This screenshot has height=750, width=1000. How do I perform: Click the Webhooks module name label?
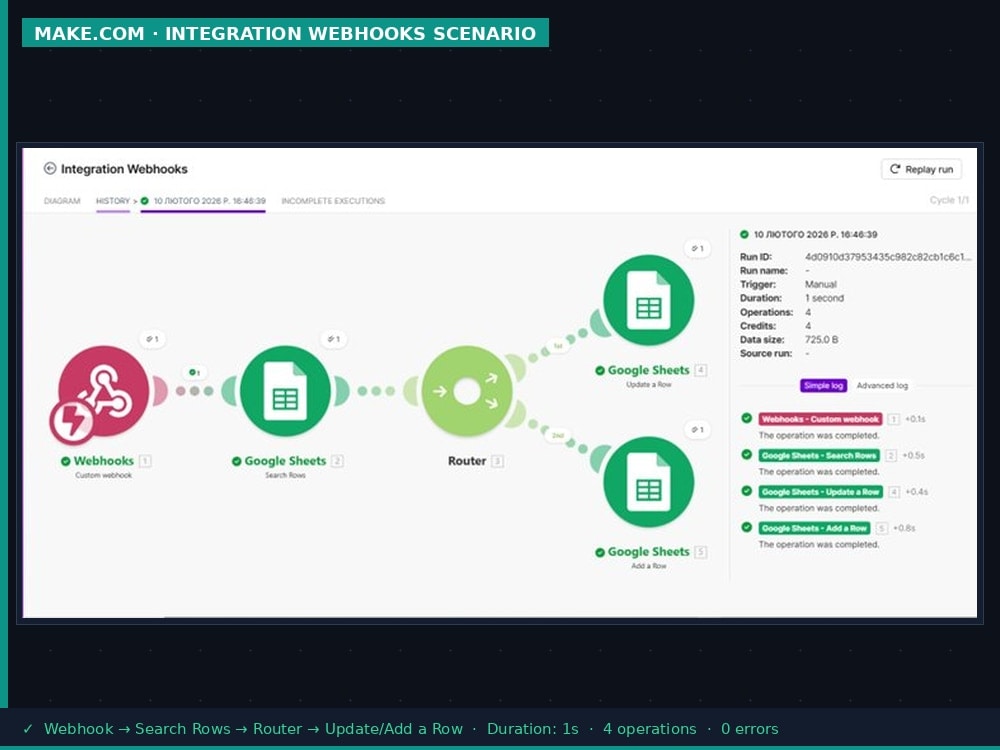click(103, 461)
